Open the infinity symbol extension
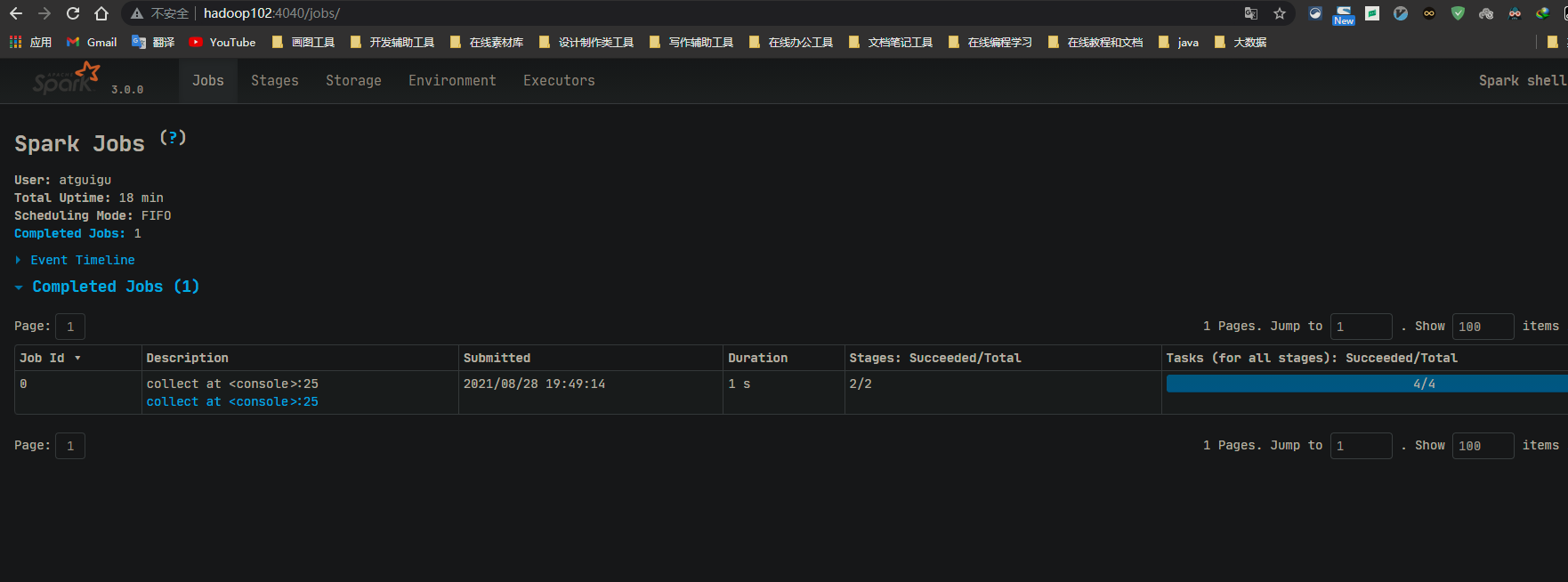Screen dimensions: 1568x582 point(1429,13)
